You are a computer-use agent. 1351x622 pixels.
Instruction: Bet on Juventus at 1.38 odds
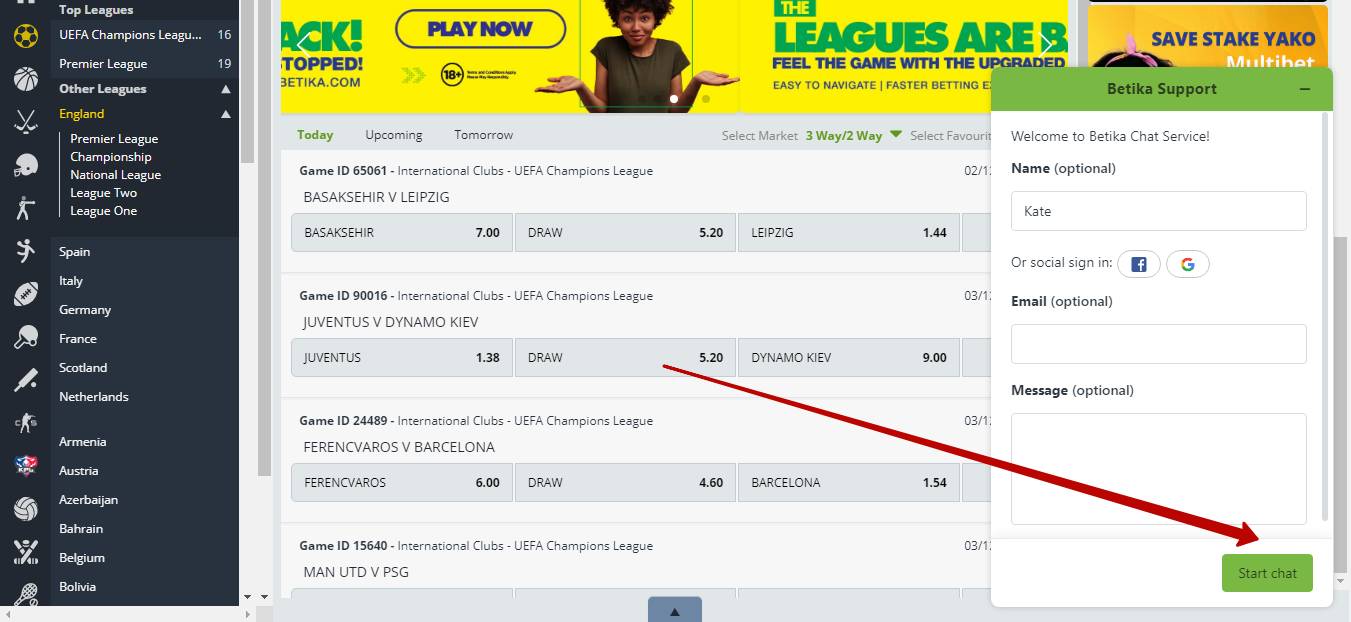pos(402,358)
